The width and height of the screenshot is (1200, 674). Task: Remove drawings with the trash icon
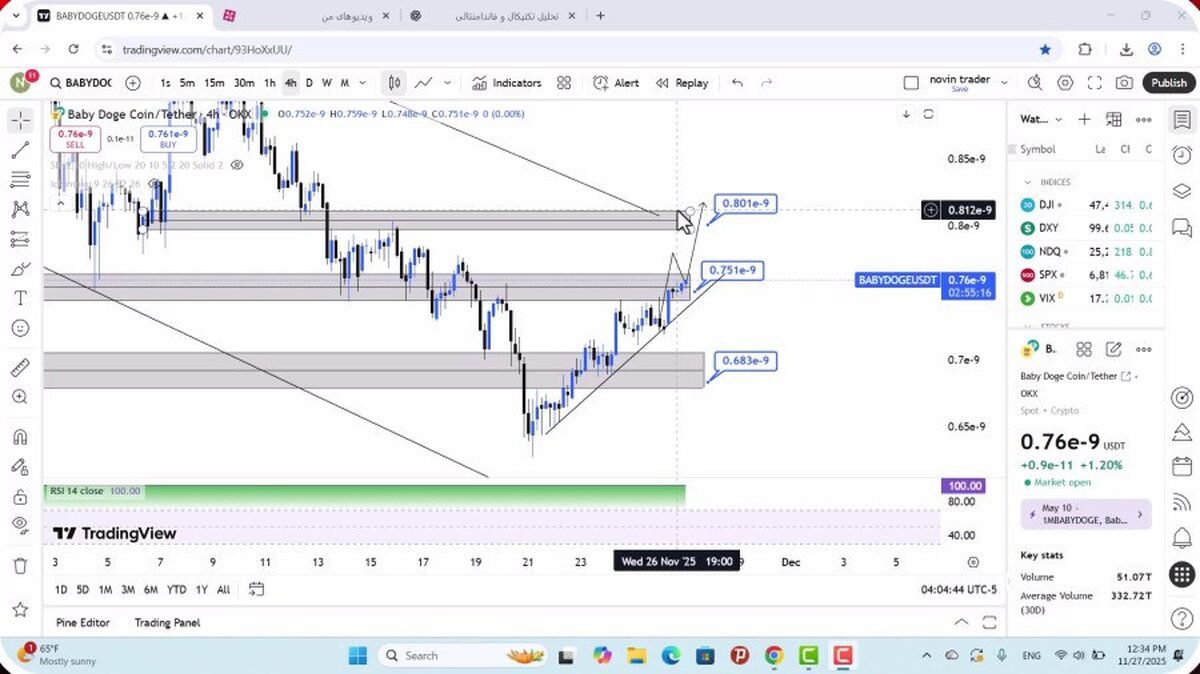pos(20,565)
